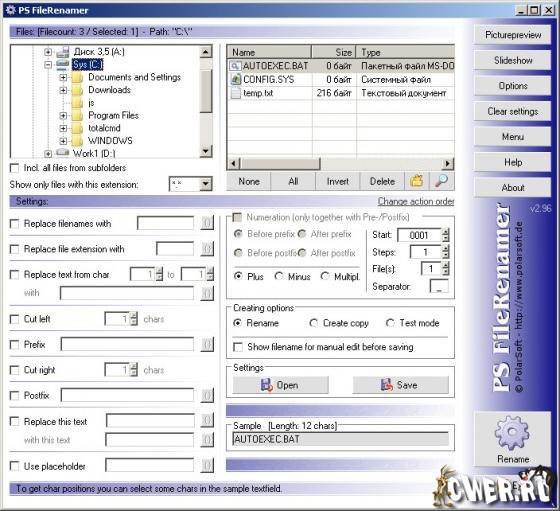This screenshot has height=511, width=560.
Task: Open Options from the side menu
Action: [512, 86]
